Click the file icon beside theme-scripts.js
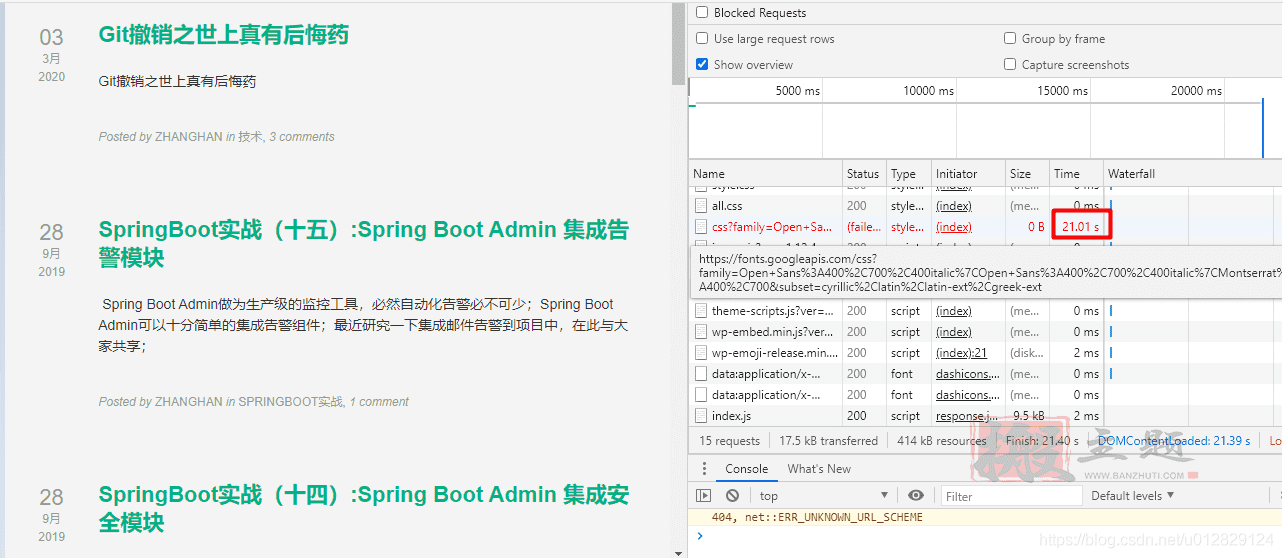This screenshot has height=558, width=1283. 702,311
